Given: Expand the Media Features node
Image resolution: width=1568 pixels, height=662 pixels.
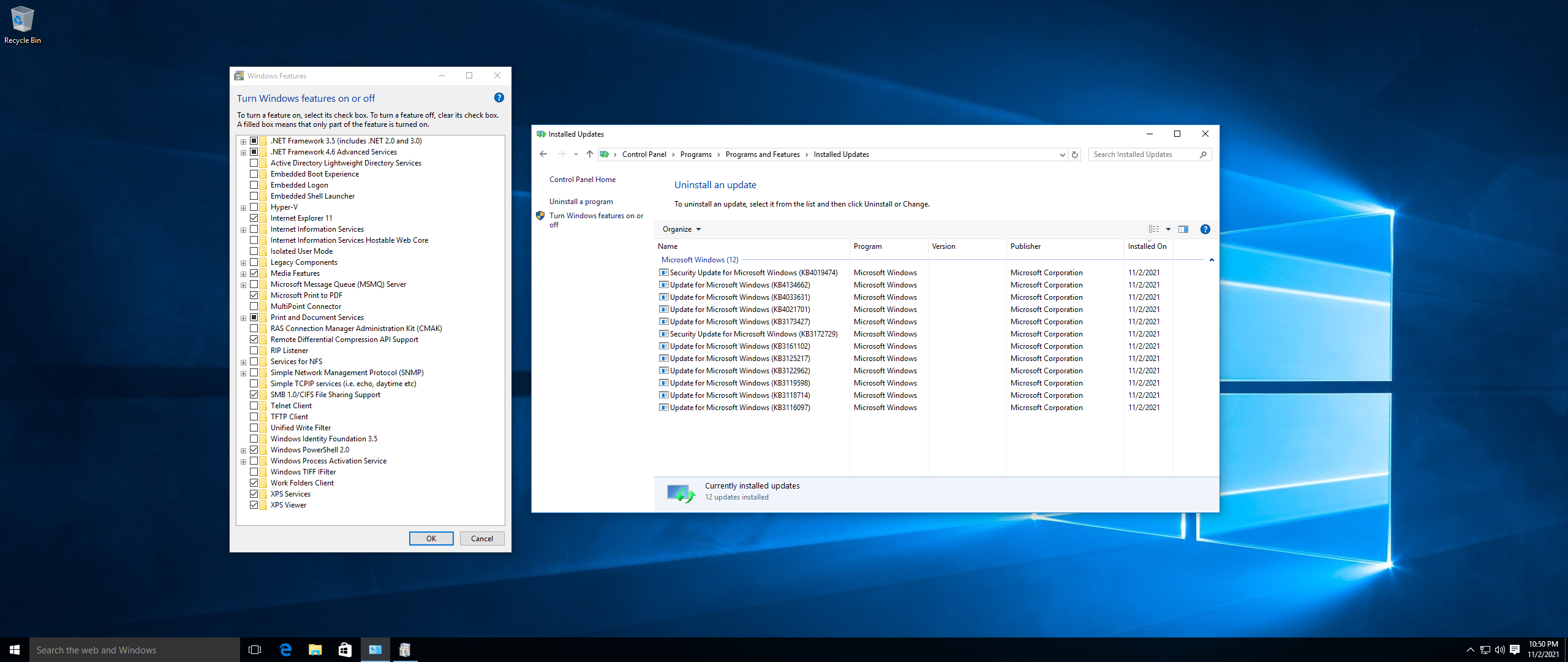Looking at the screenshot, I should 244,274.
